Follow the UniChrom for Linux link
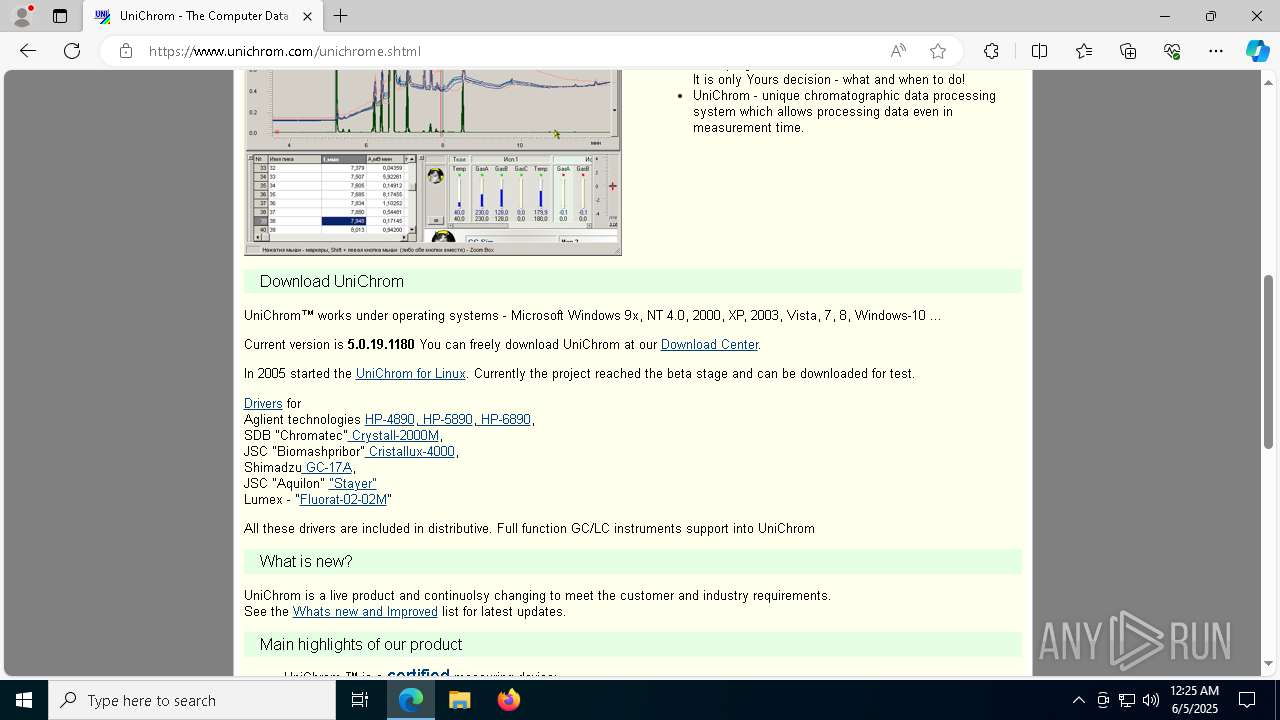 coord(410,374)
